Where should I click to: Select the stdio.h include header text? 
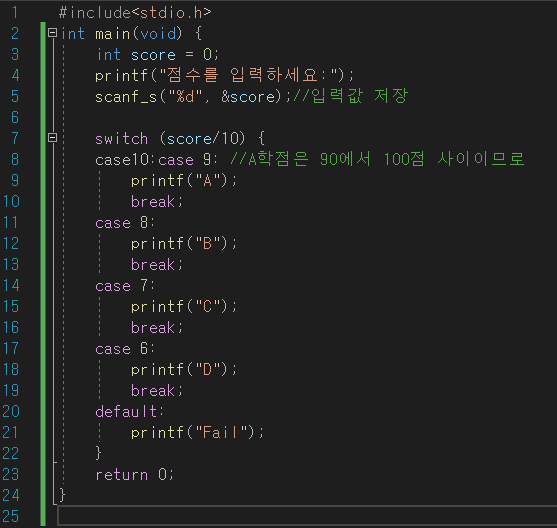point(171,13)
